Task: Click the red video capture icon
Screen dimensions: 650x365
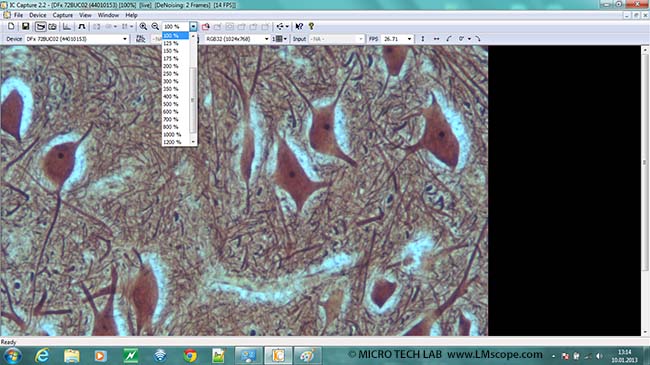Action: (205, 27)
